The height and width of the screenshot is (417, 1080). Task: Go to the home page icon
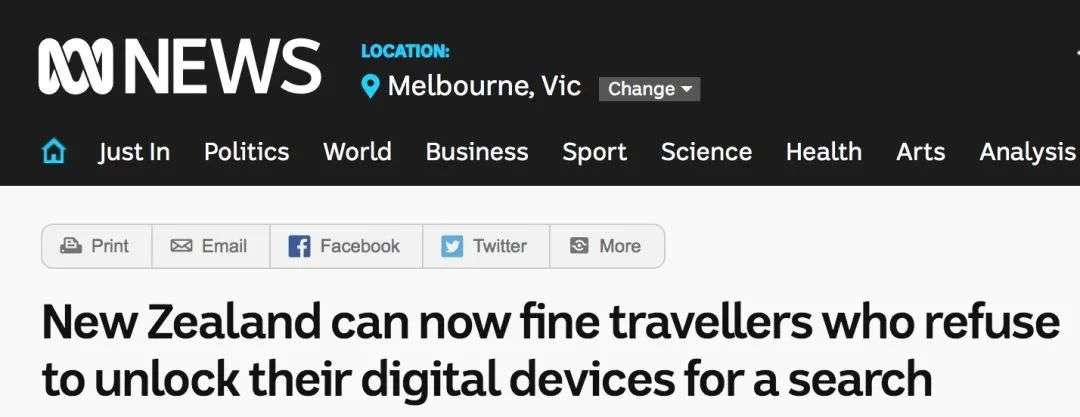click(54, 152)
